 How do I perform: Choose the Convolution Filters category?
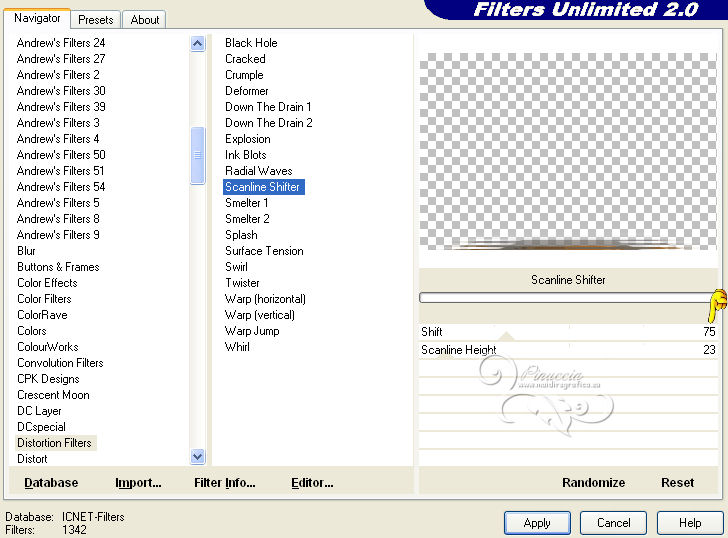click(60, 363)
